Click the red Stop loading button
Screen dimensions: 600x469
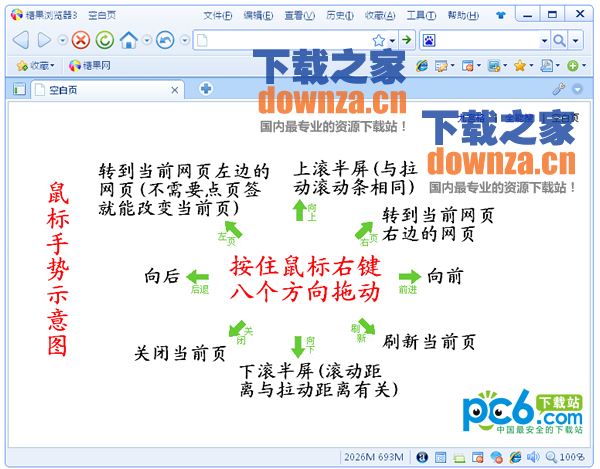[x=81, y=40]
